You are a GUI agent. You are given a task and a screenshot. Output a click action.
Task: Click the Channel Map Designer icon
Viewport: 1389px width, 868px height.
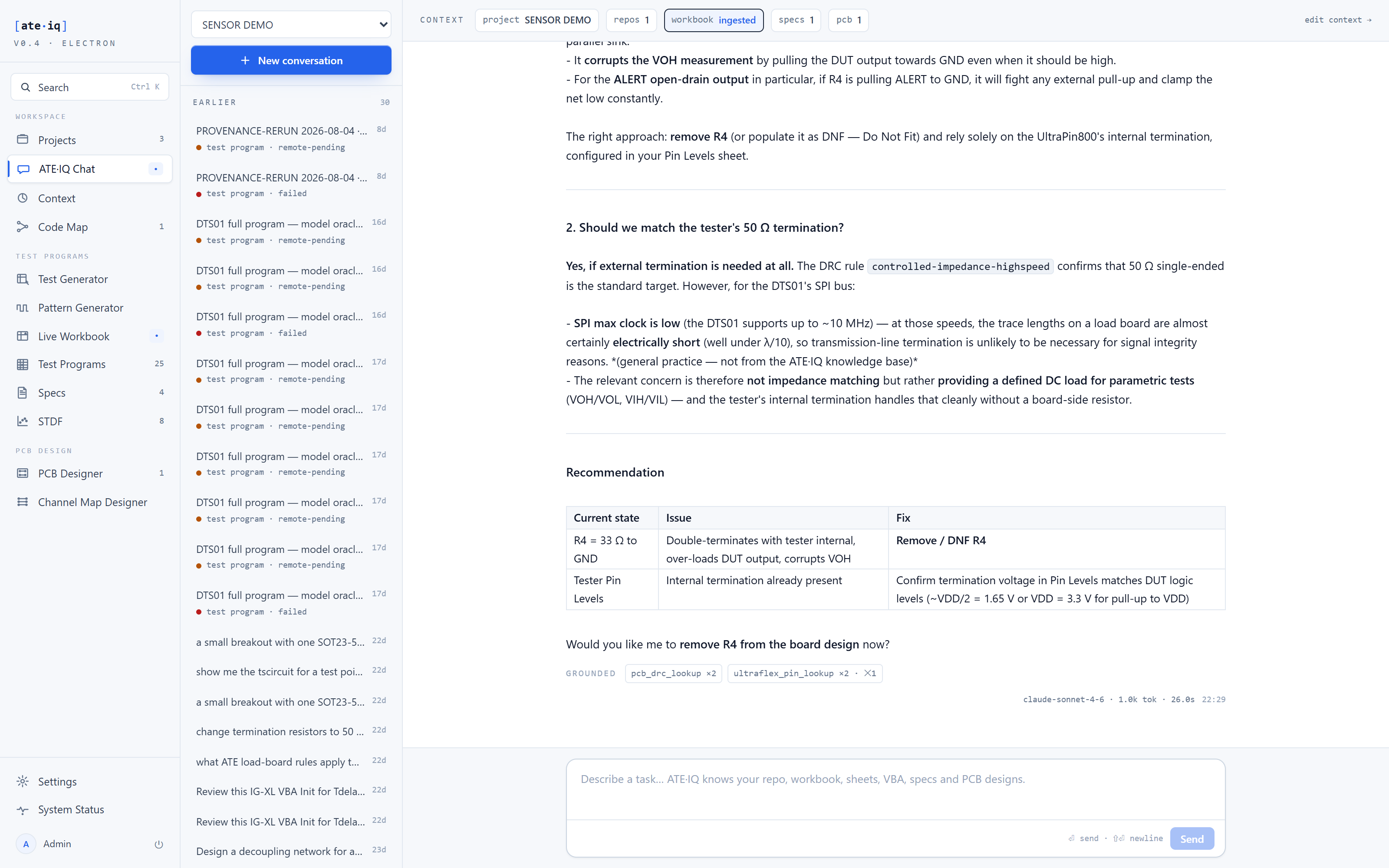coord(23,502)
